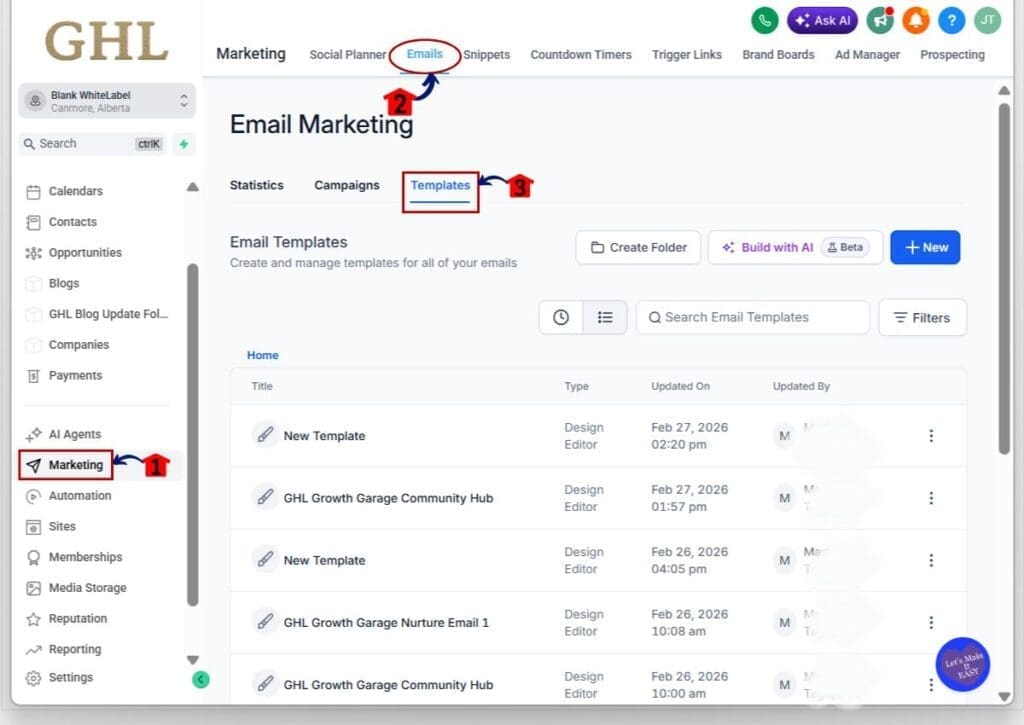Open the orange notifications bell
The height and width of the screenshot is (725, 1024).
(x=916, y=20)
